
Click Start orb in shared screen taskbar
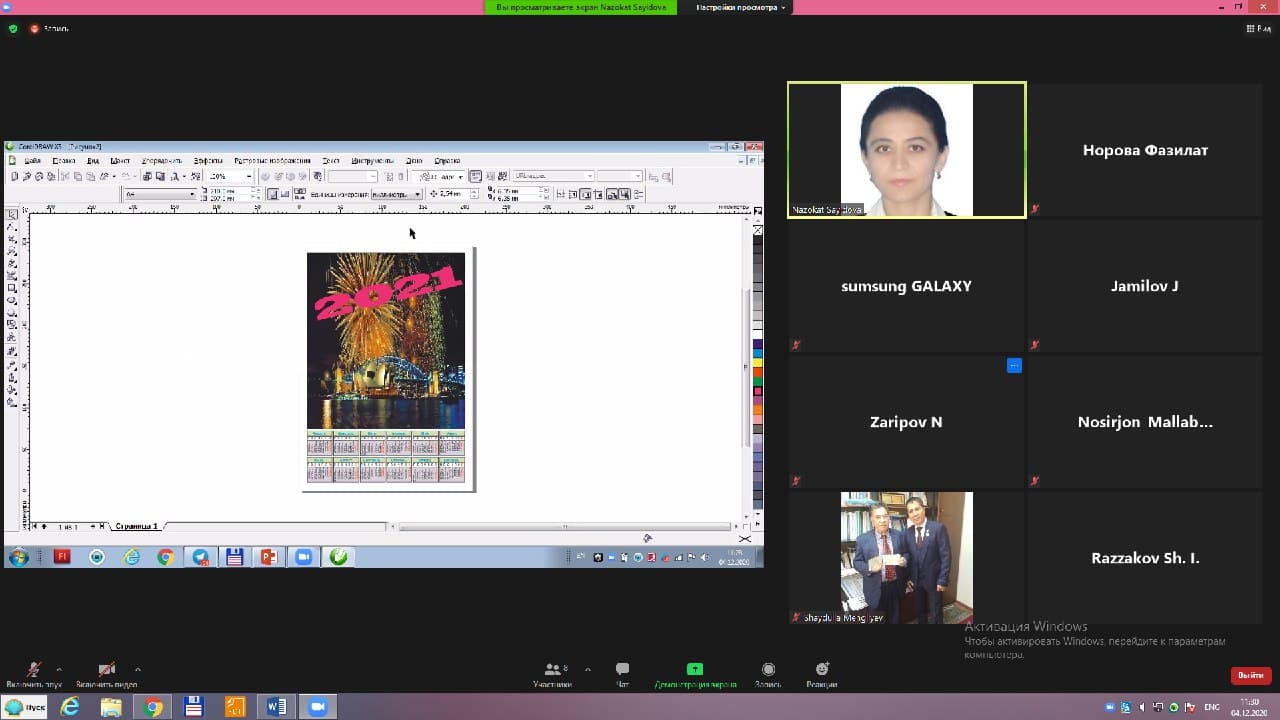[18, 557]
